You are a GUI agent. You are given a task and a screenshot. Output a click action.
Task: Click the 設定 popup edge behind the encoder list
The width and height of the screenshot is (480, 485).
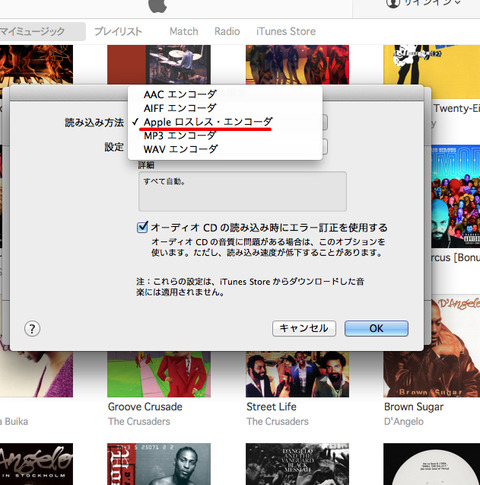(325, 147)
